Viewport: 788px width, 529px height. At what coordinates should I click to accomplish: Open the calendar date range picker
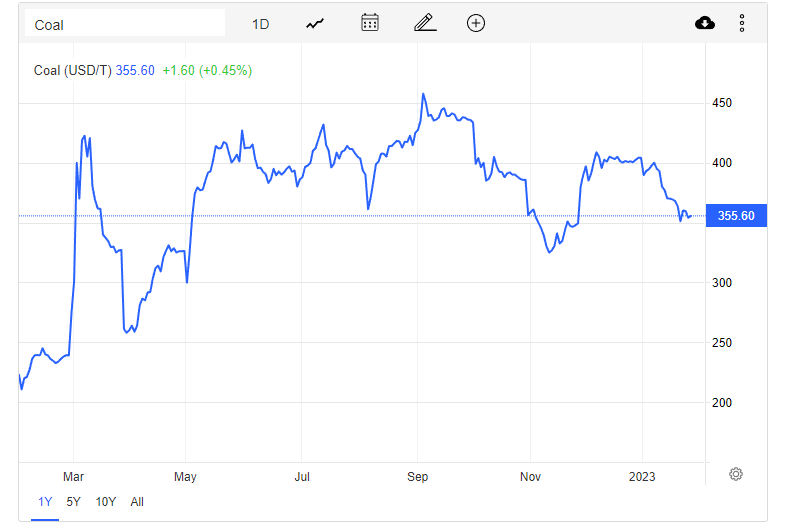[370, 23]
